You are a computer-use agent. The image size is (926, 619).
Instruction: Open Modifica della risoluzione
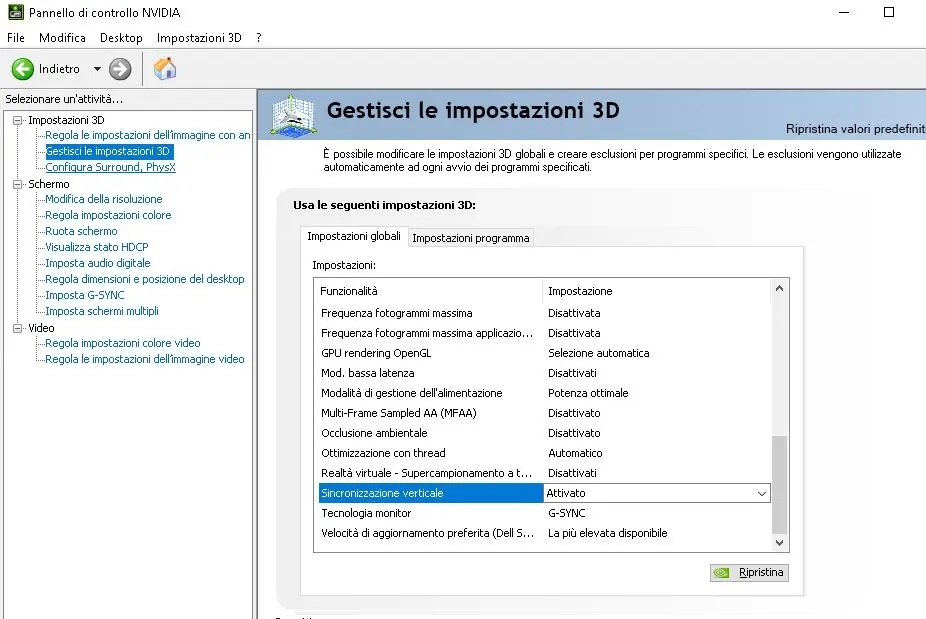[x=103, y=199]
